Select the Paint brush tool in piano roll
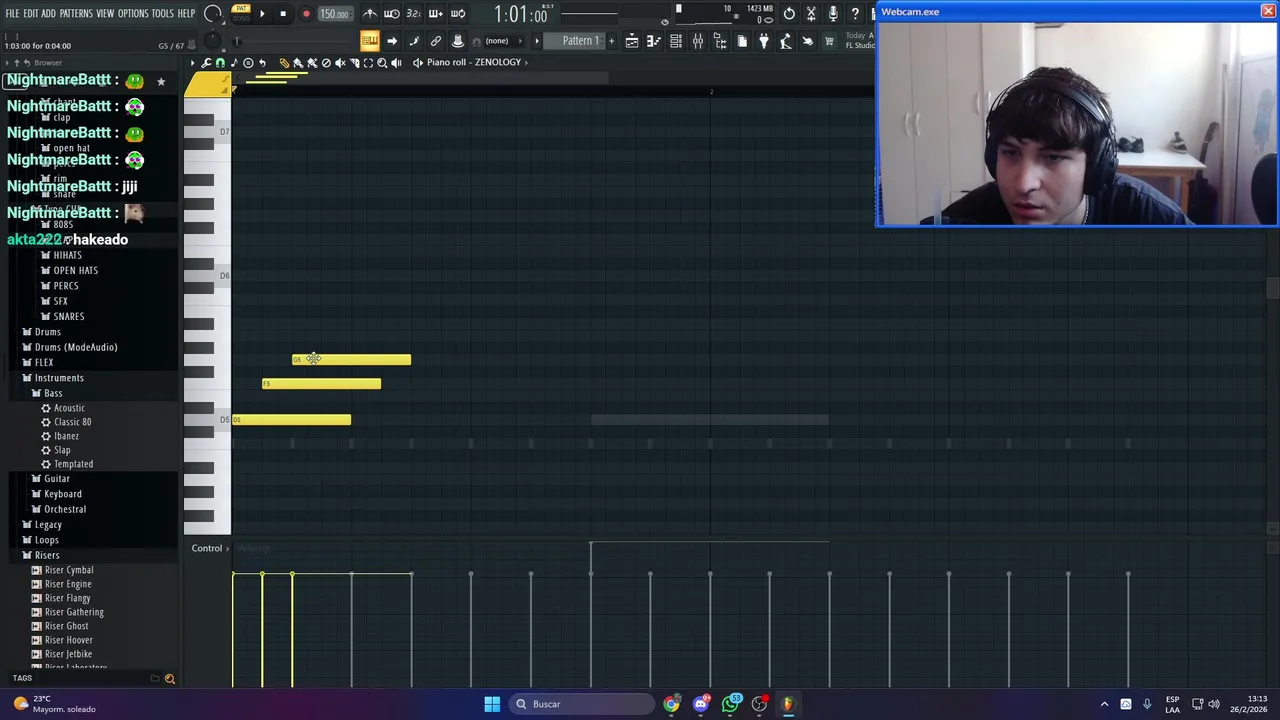Image resolution: width=1280 pixels, height=720 pixels. click(x=297, y=62)
